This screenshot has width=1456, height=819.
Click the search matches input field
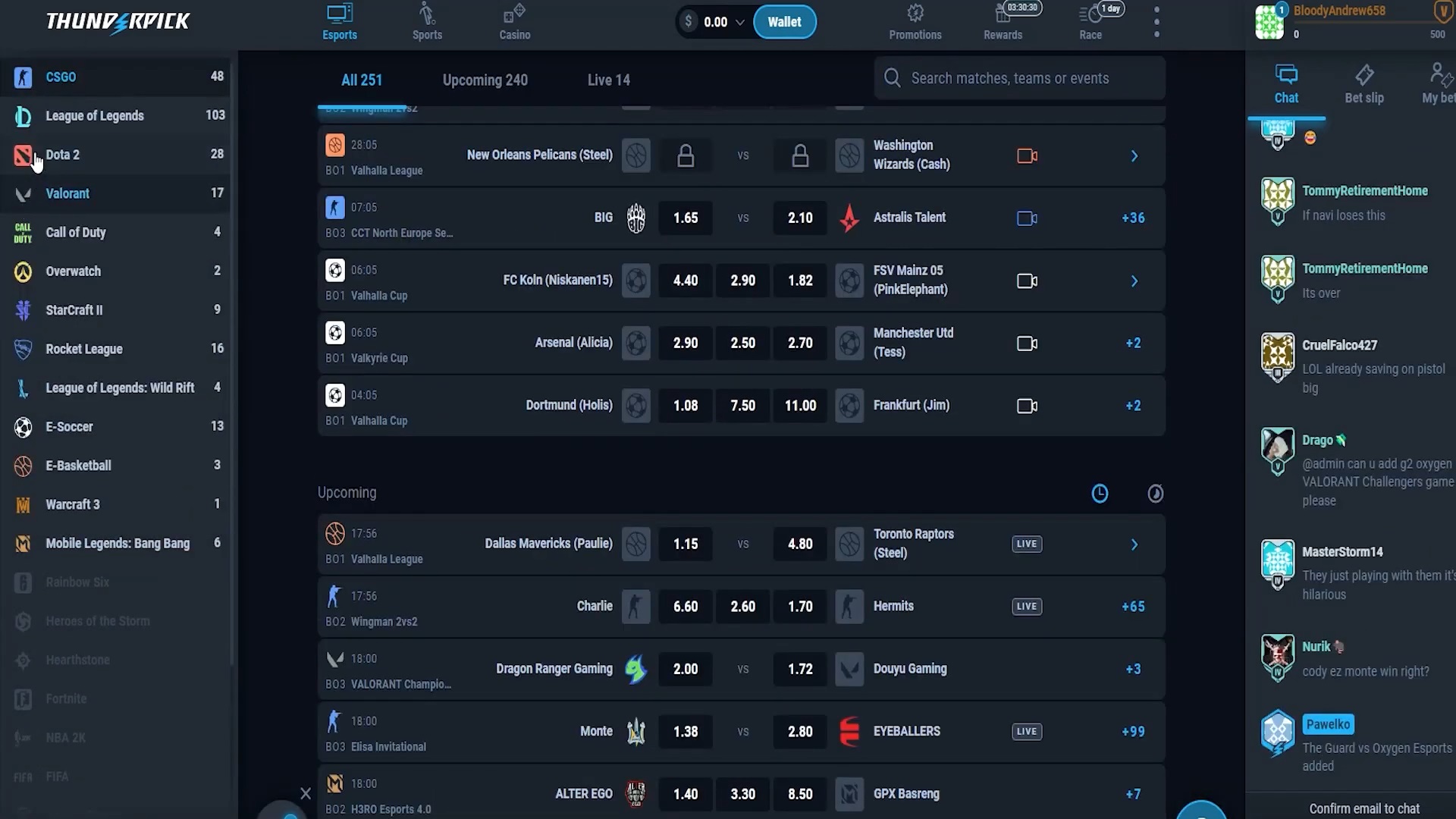[1019, 78]
